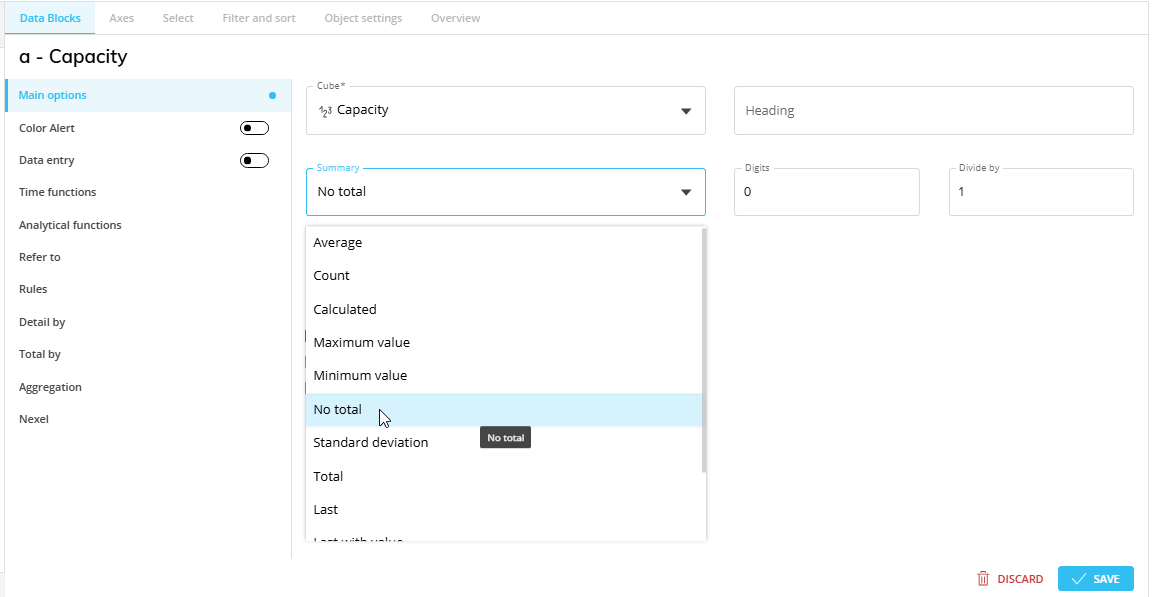Click the numeric cube icon beside Capacity
1152x597 pixels.
(x=325, y=111)
